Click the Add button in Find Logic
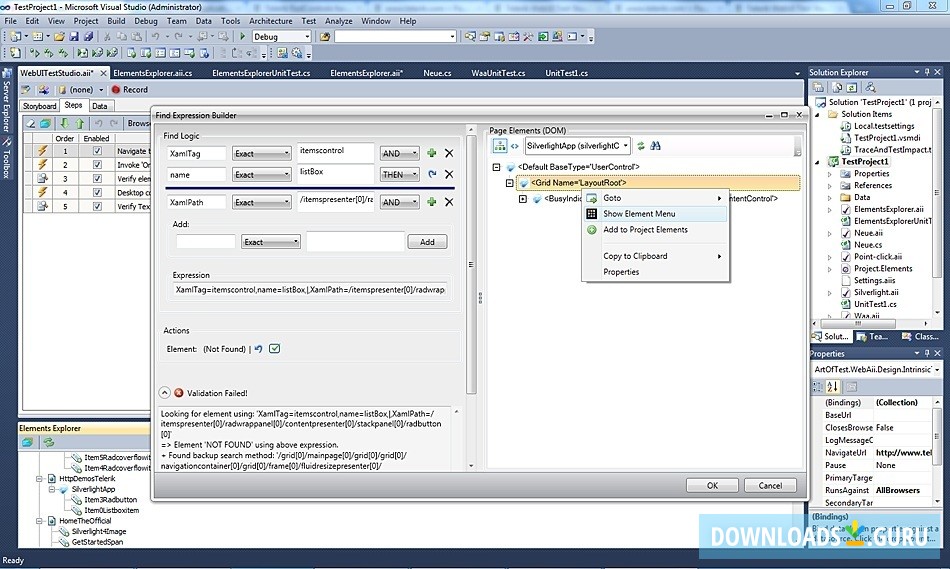This screenshot has height=569, width=950. pyautogui.click(x=427, y=242)
